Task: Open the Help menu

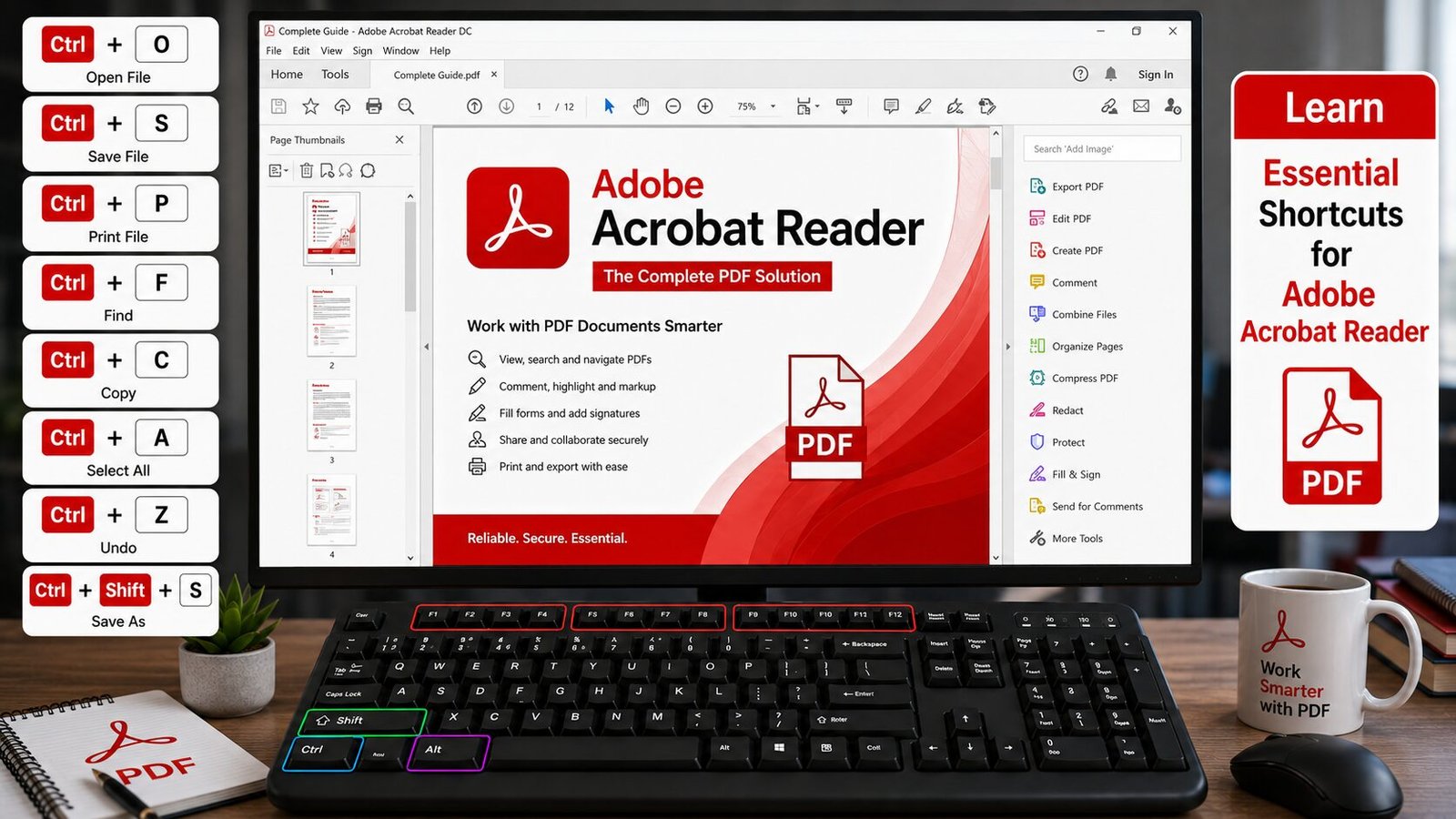Action: 440,51
